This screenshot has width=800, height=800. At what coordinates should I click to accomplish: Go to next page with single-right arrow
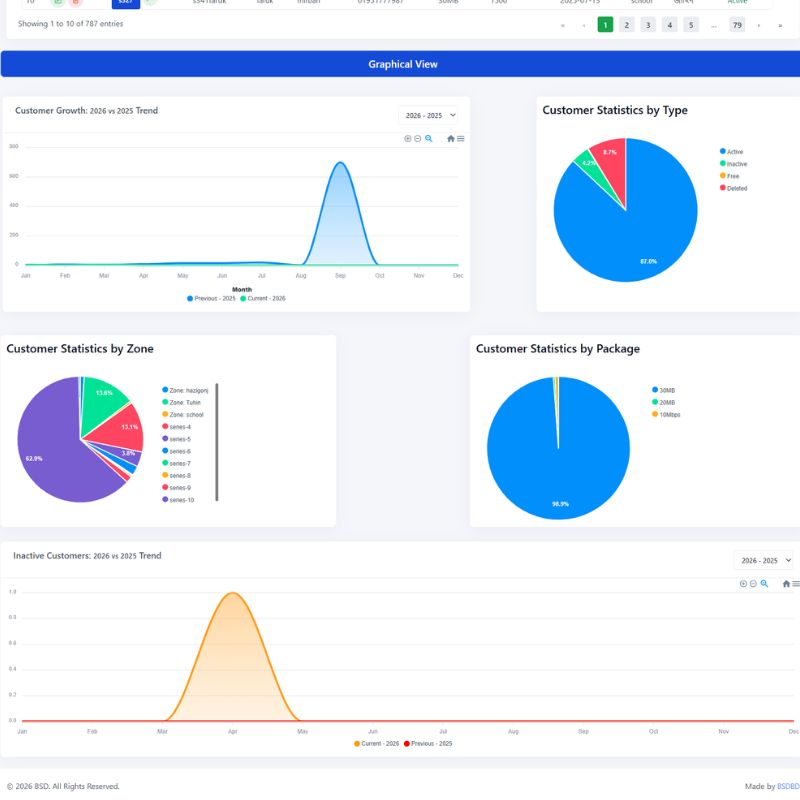759,25
